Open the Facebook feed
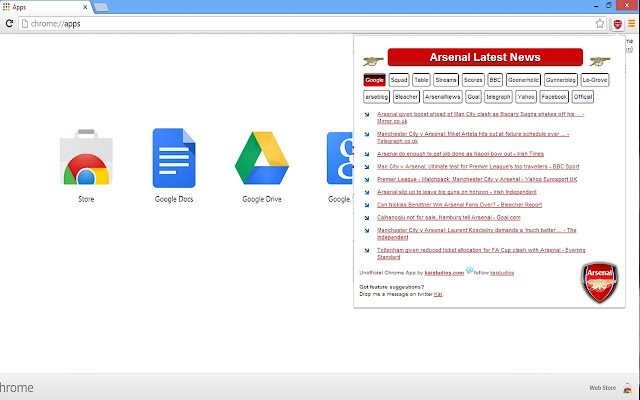 pos(554,97)
